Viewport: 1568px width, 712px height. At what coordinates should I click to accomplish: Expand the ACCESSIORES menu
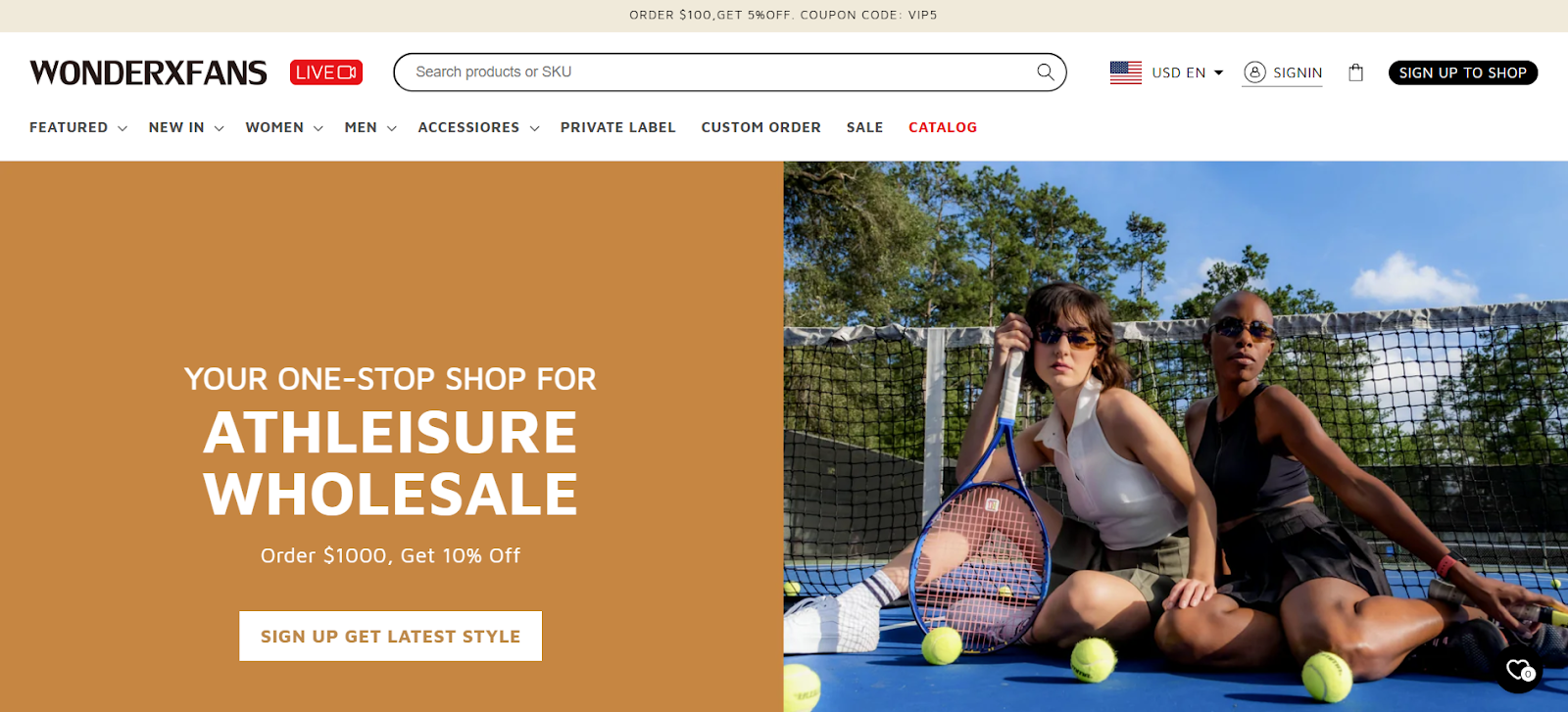coord(478,127)
